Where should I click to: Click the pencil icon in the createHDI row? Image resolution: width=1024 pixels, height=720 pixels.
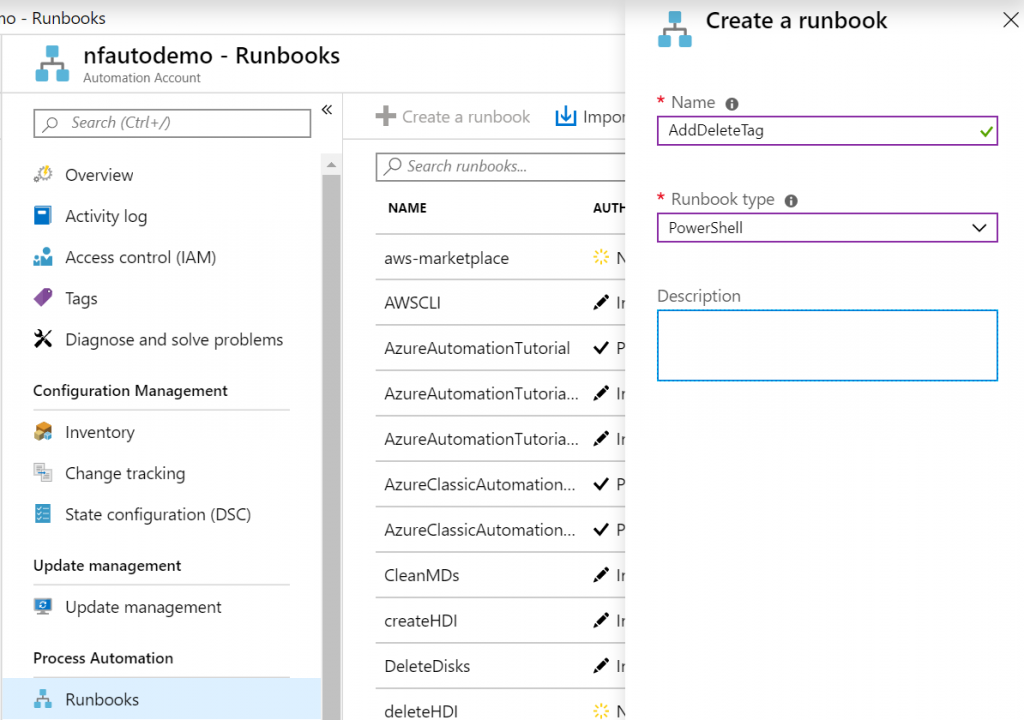pyautogui.click(x=601, y=621)
